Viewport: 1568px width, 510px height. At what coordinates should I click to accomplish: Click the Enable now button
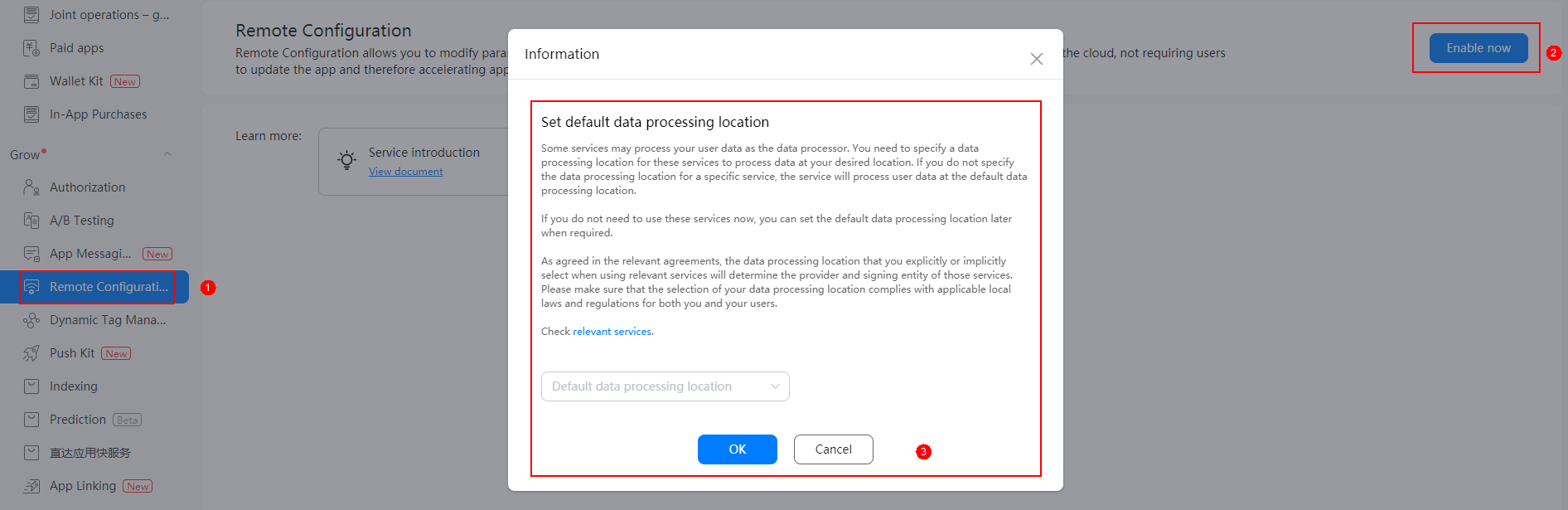[x=1478, y=48]
